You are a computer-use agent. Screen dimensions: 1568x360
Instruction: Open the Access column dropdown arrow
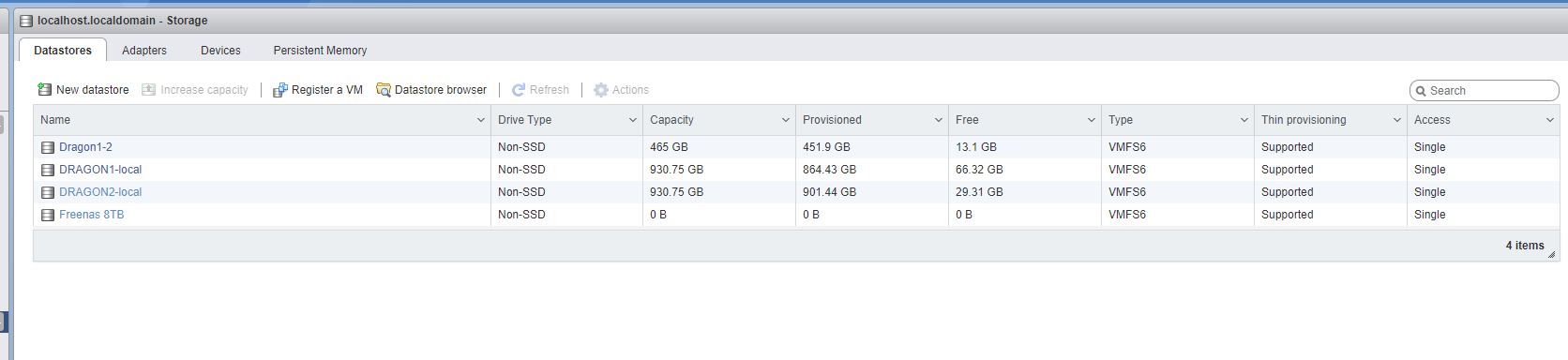point(1549,120)
